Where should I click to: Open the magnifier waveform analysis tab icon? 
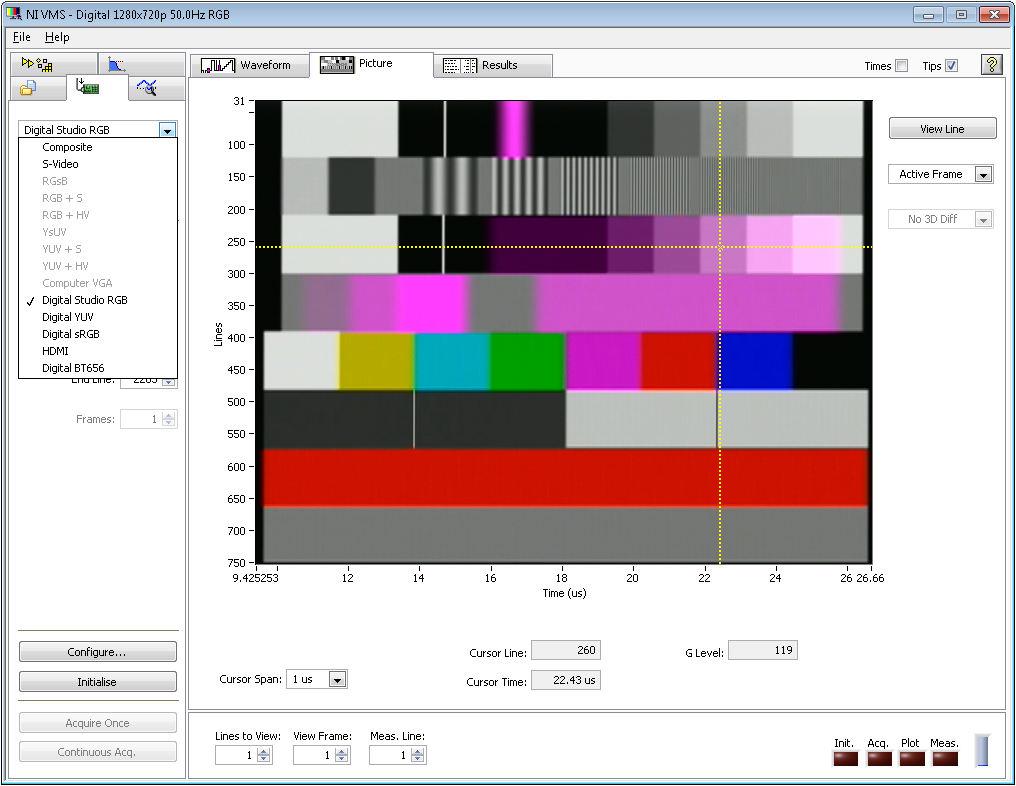click(x=147, y=88)
